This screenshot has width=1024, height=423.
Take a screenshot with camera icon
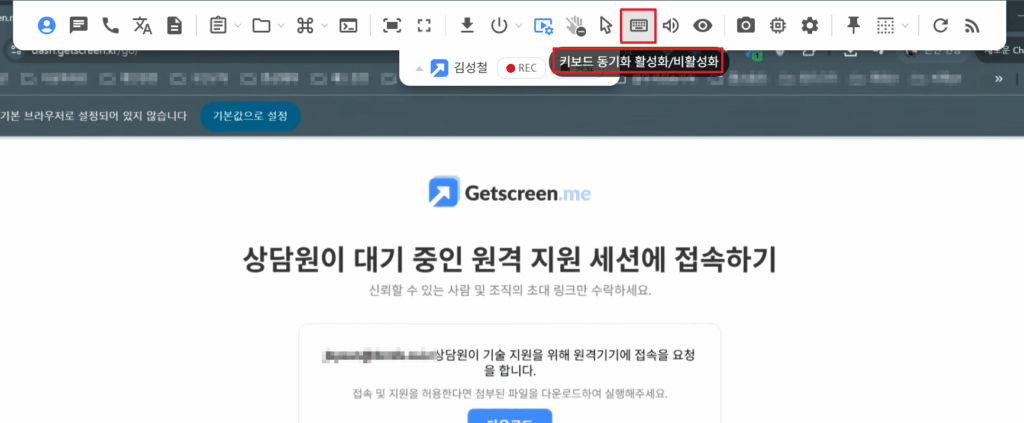coord(745,25)
